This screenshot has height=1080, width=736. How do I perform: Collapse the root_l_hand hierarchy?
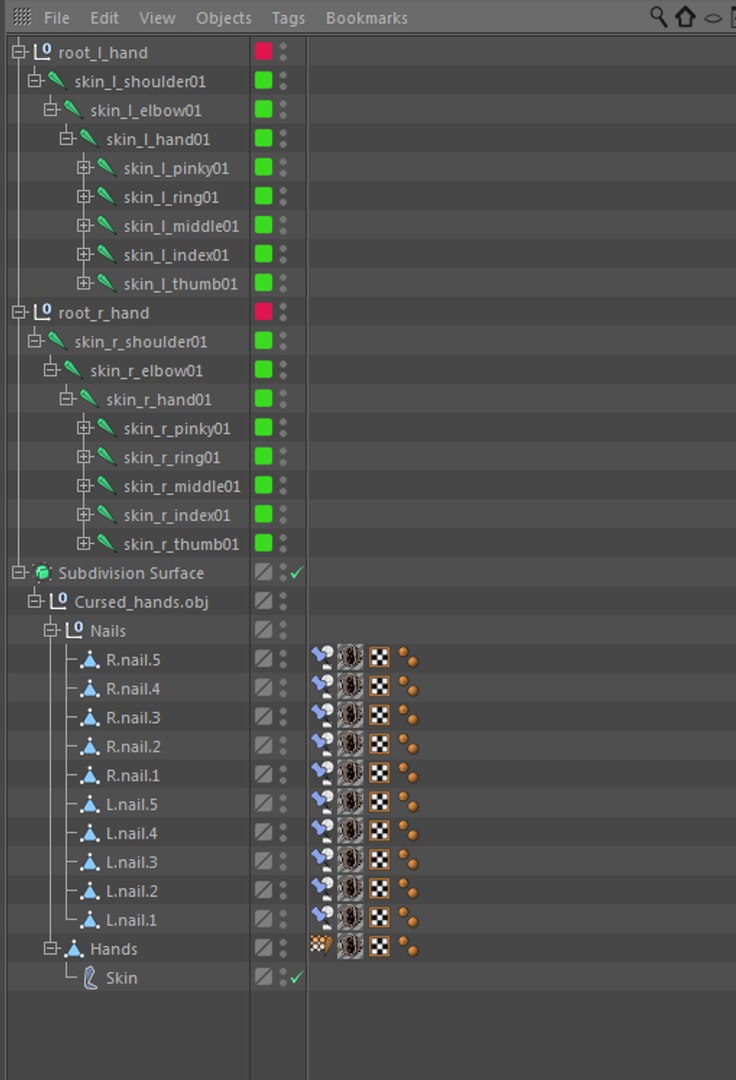(19, 52)
